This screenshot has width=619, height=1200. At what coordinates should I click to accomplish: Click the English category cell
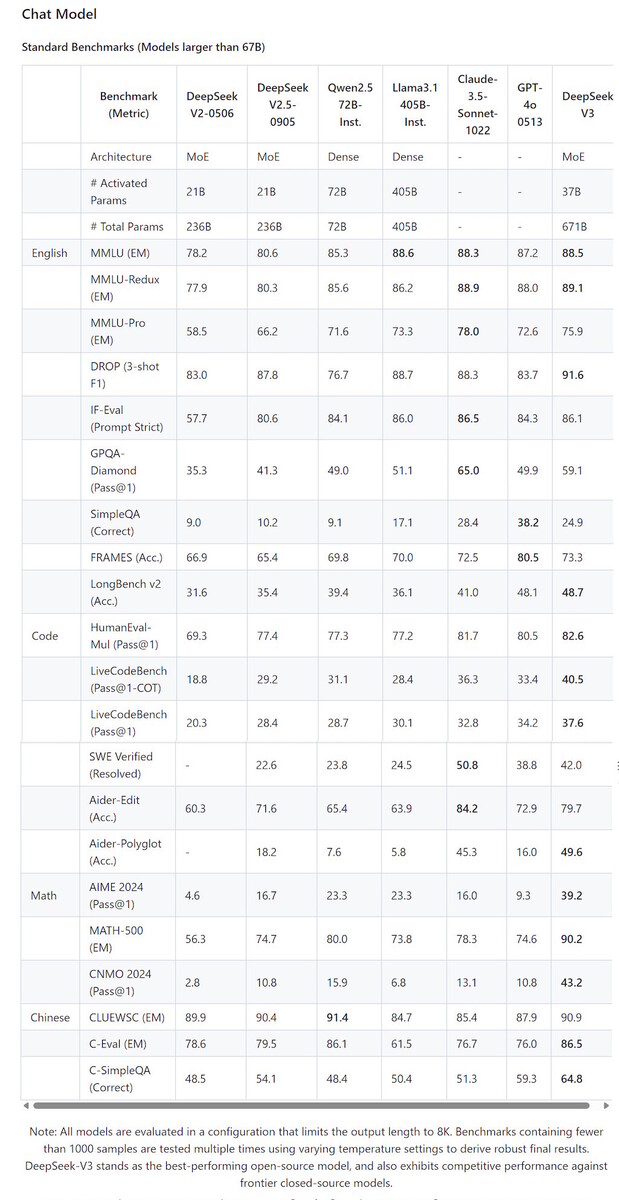[x=50, y=253]
